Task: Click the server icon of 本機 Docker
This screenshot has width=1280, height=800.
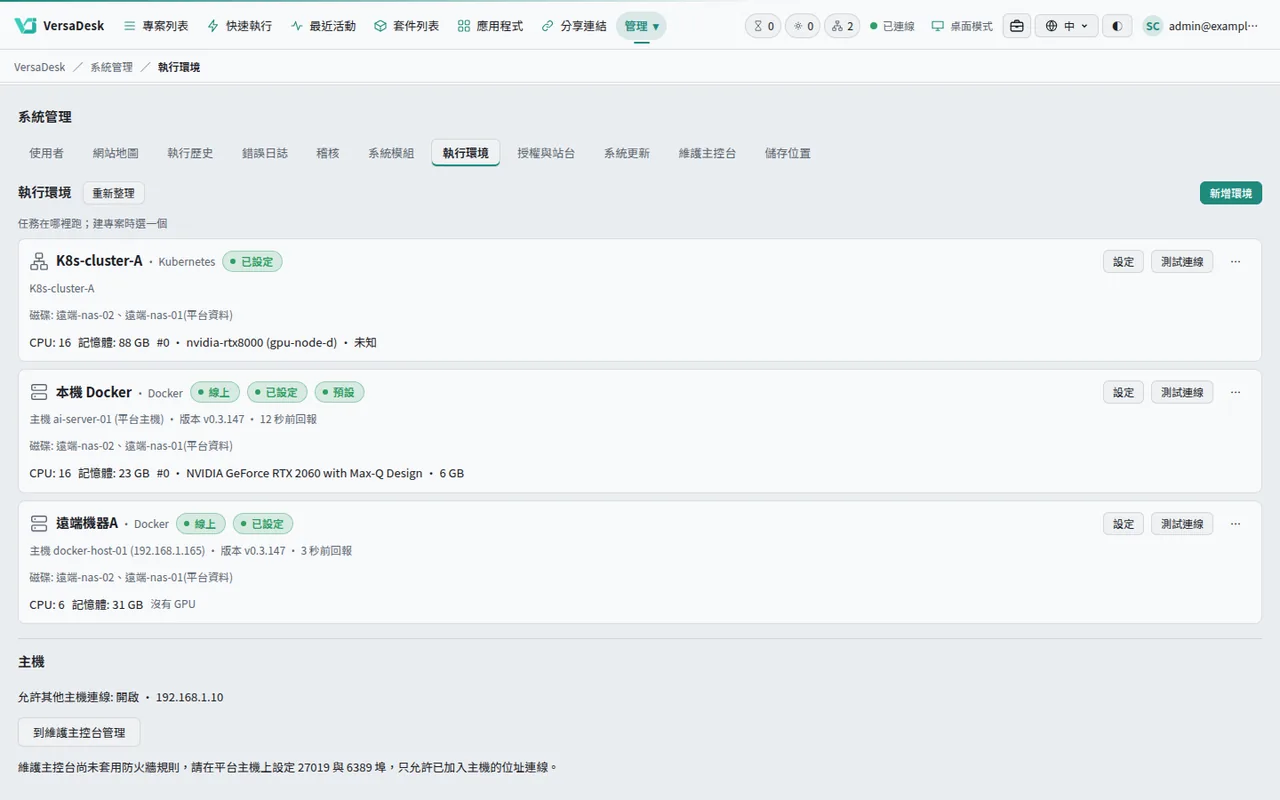Action: [39, 392]
